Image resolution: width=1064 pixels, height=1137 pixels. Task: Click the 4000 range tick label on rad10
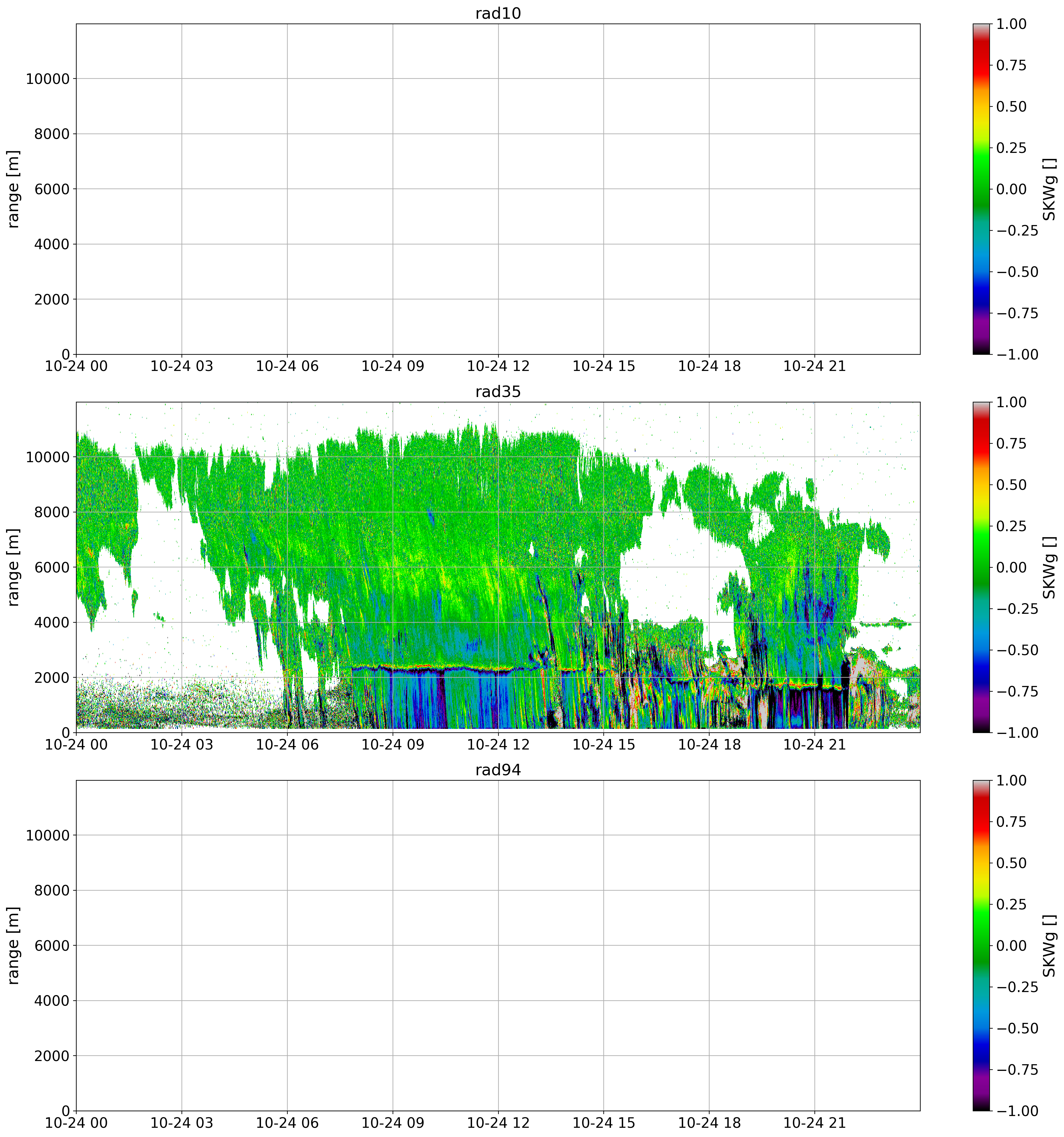(51, 244)
